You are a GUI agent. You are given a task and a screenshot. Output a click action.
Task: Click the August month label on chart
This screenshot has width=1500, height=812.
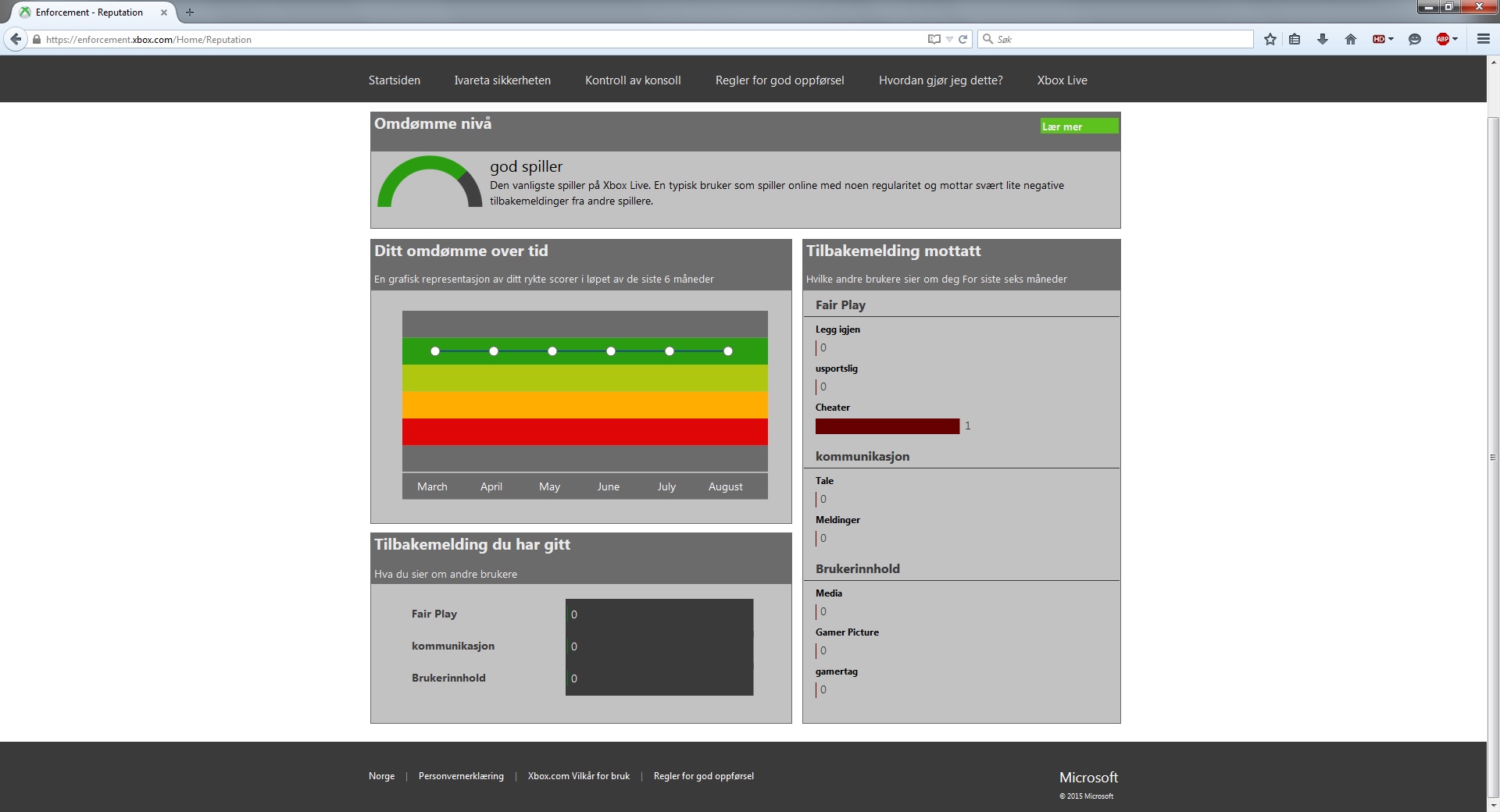tap(726, 486)
